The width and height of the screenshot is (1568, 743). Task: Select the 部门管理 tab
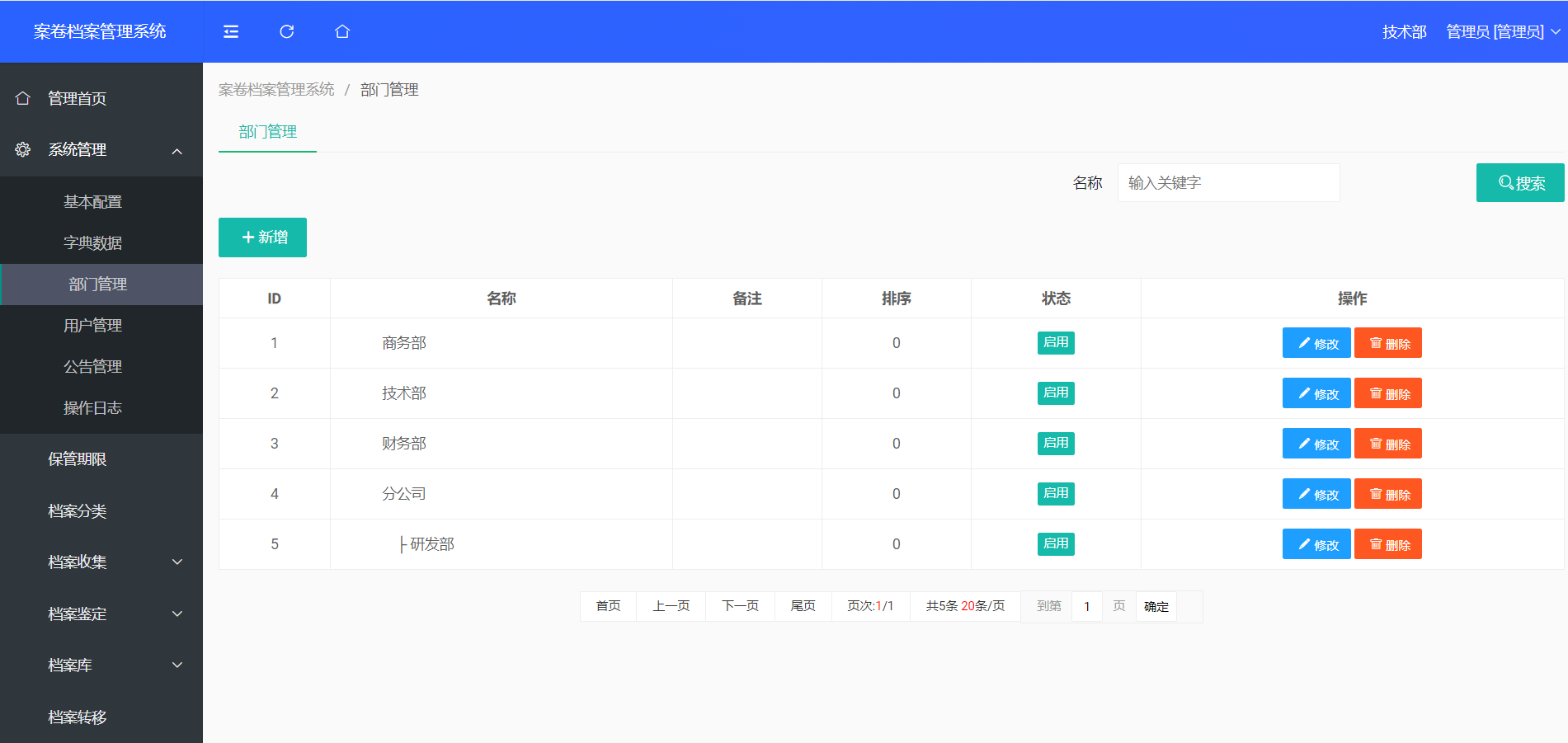267,132
